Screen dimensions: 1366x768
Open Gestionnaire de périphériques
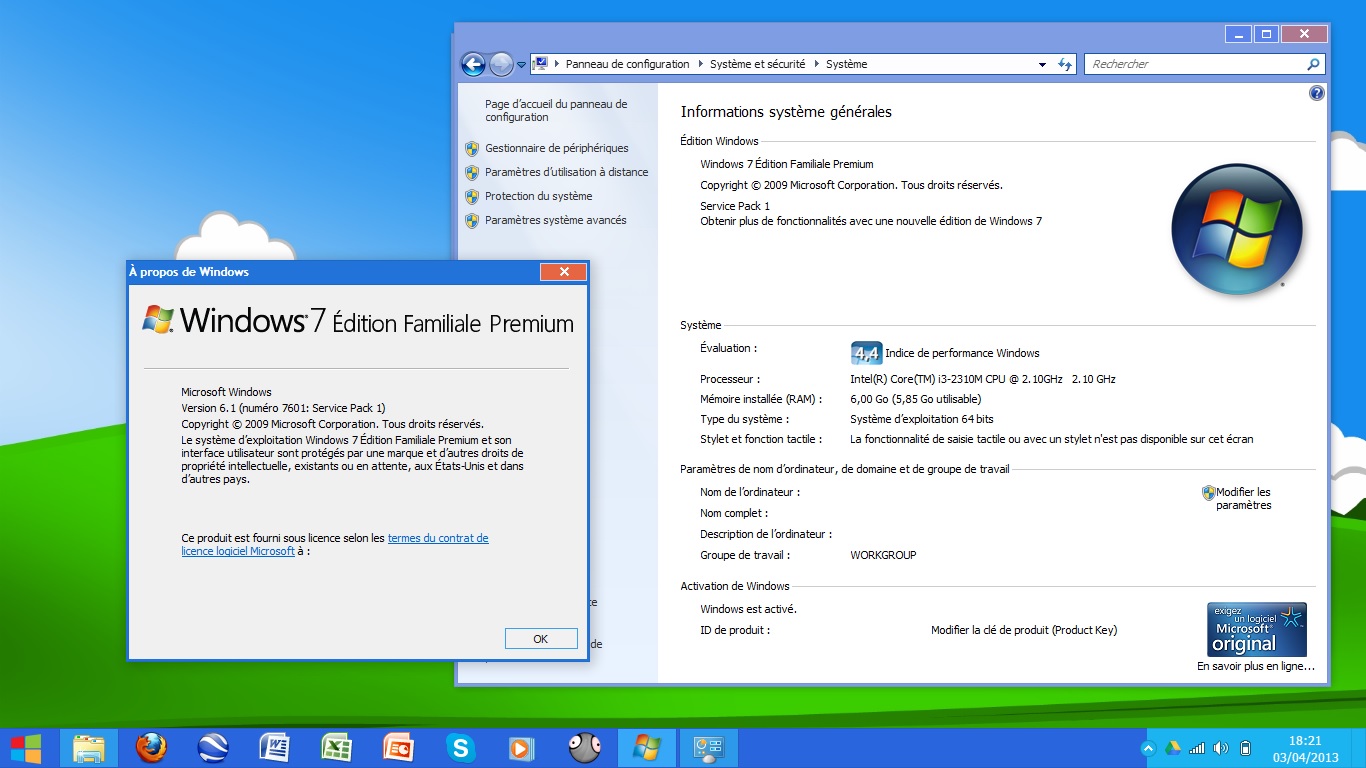coord(557,148)
